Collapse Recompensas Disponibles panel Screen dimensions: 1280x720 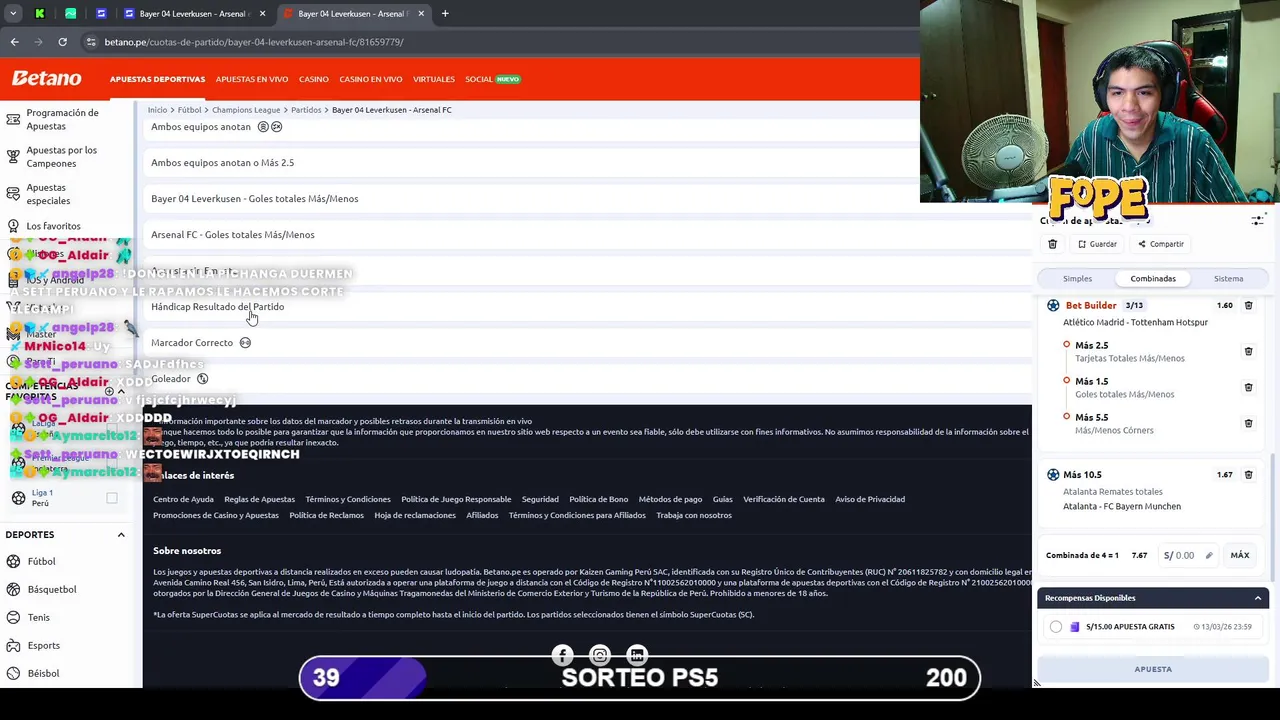point(1257,598)
